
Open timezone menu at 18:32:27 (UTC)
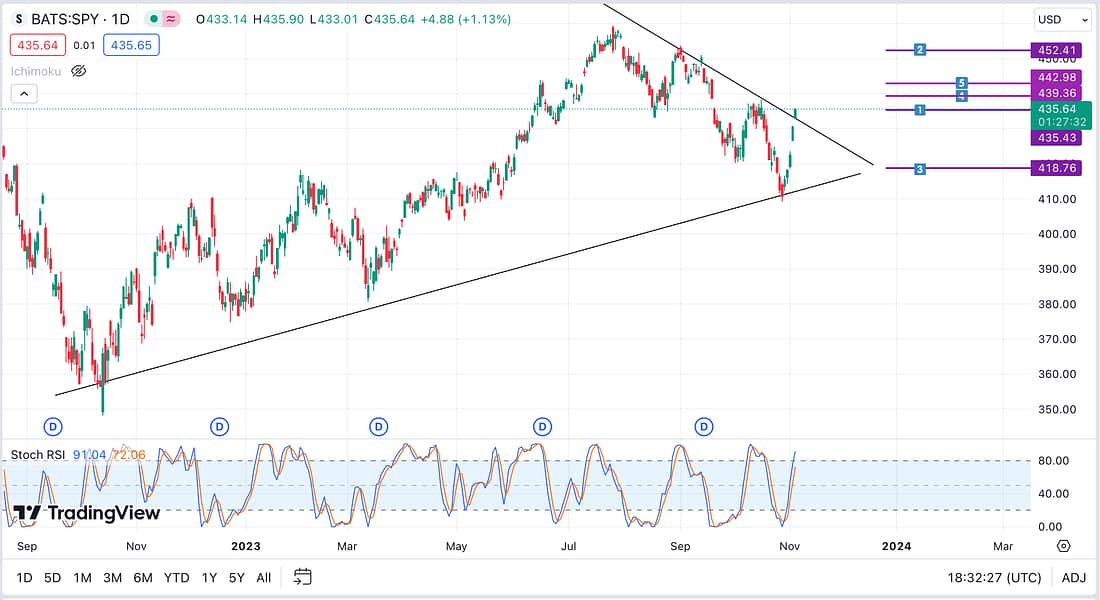994,577
